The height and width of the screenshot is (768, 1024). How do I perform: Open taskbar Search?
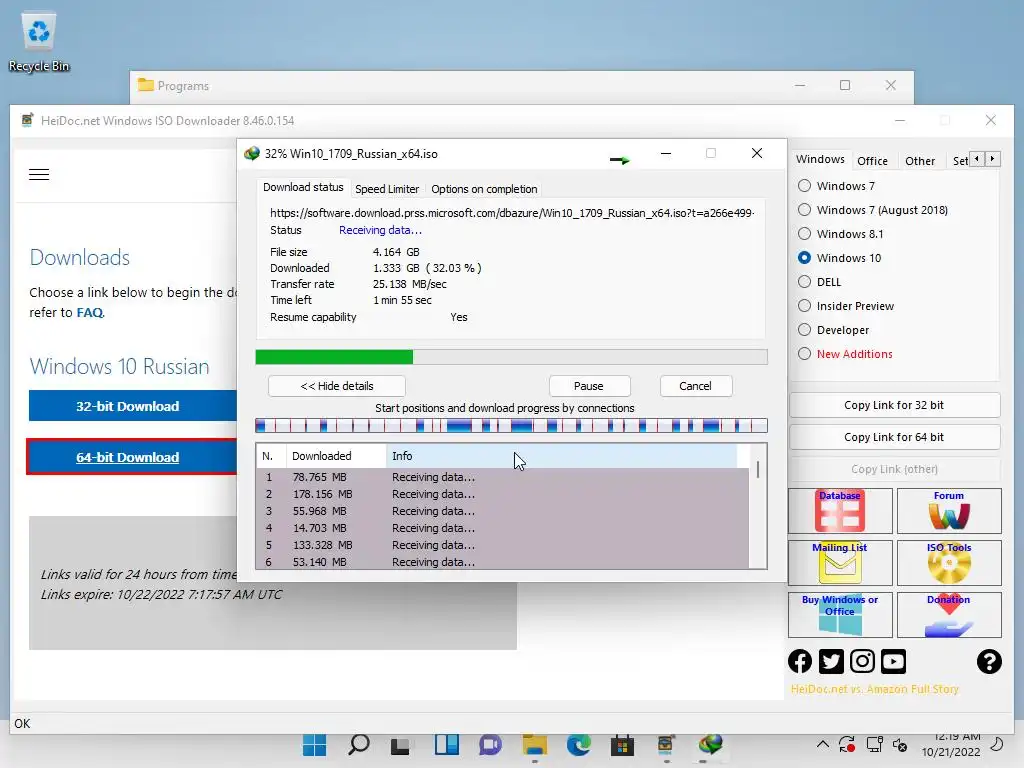point(359,745)
